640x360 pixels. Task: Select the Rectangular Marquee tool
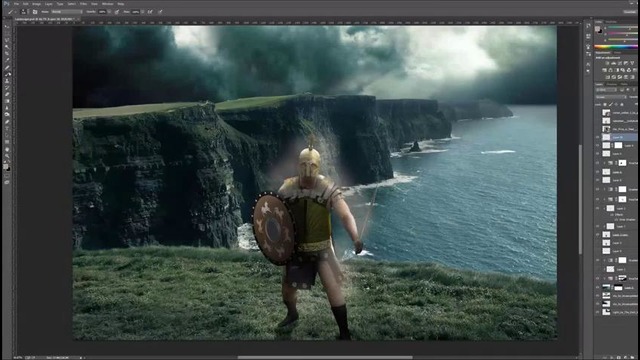point(7,33)
